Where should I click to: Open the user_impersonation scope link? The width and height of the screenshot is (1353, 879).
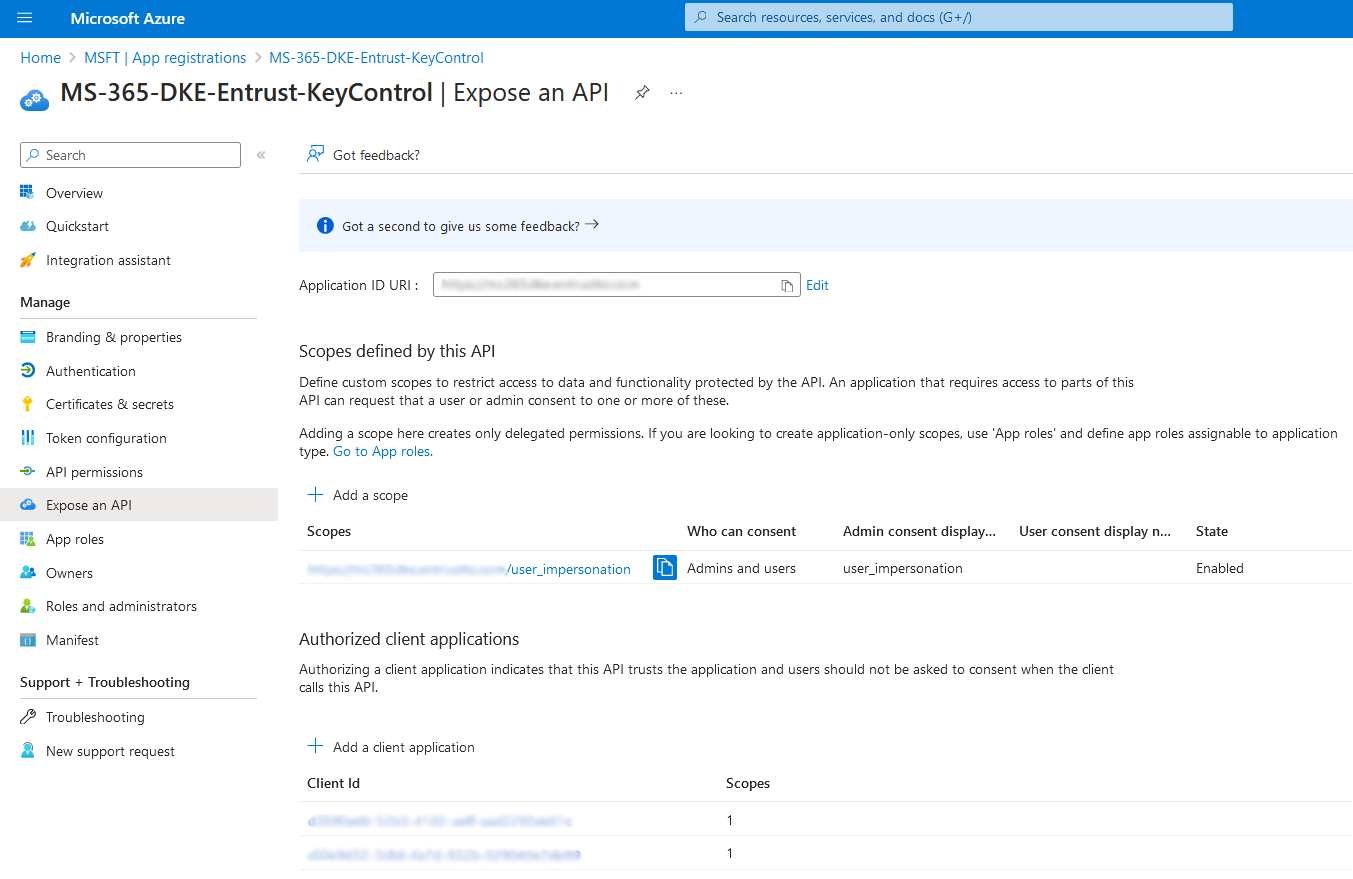tap(469, 569)
